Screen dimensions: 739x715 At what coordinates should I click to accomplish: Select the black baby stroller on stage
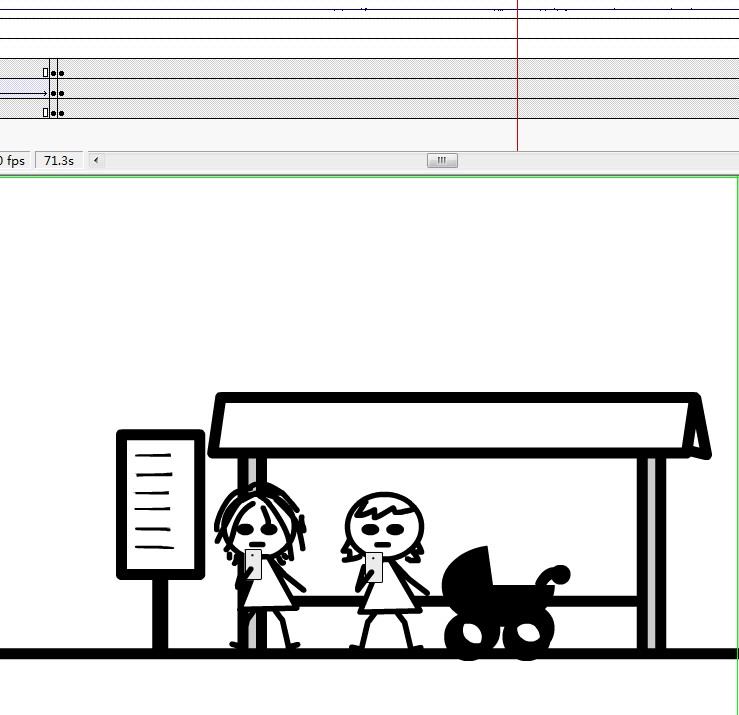[x=504, y=605]
